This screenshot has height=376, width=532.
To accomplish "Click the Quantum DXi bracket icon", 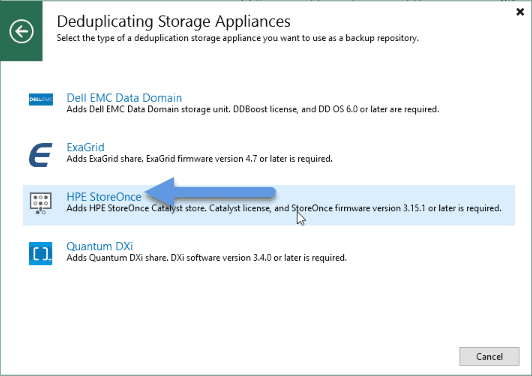I will [41, 253].
